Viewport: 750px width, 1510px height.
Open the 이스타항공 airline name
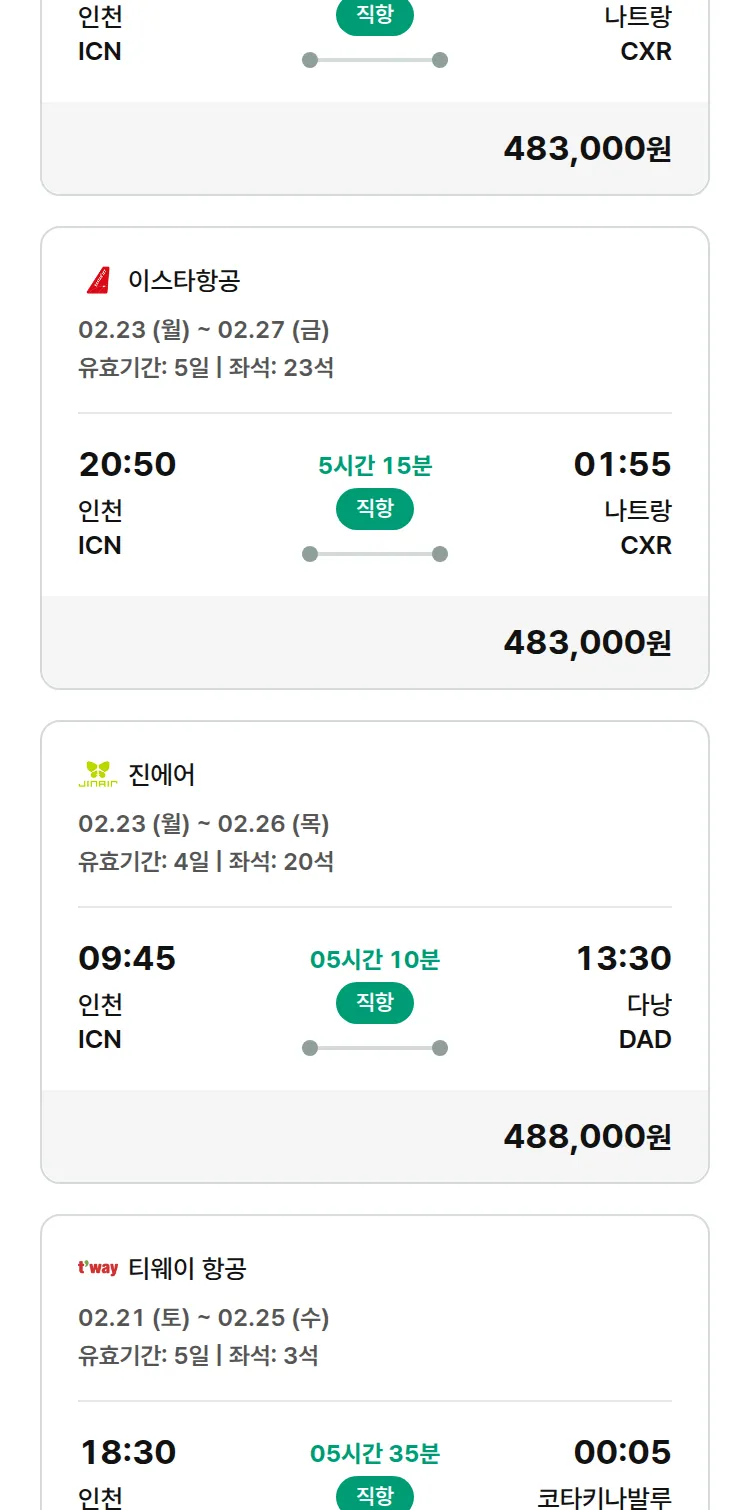coord(184,281)
